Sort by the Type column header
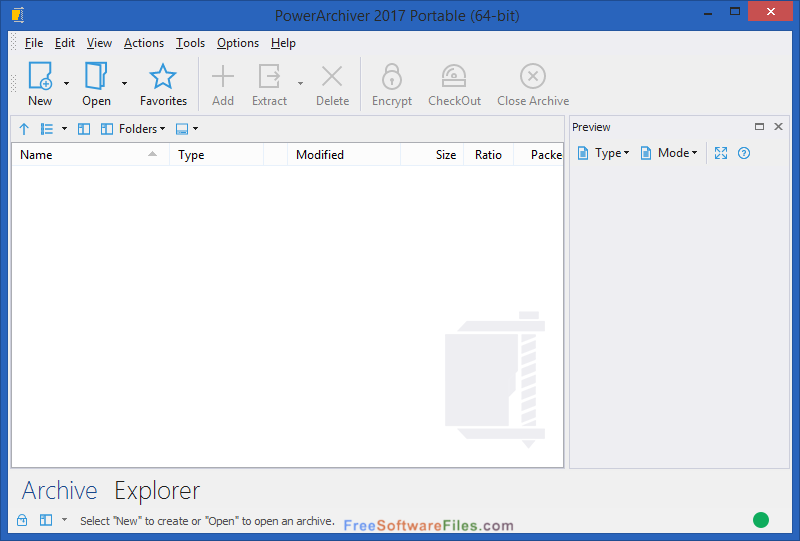This screenshot has width=800, height=541. 216,155
